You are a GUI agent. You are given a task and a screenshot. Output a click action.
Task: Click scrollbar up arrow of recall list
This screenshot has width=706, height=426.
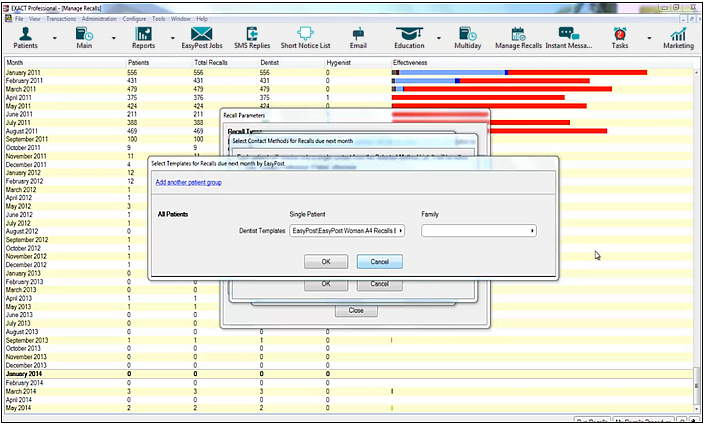click(697, 72)
